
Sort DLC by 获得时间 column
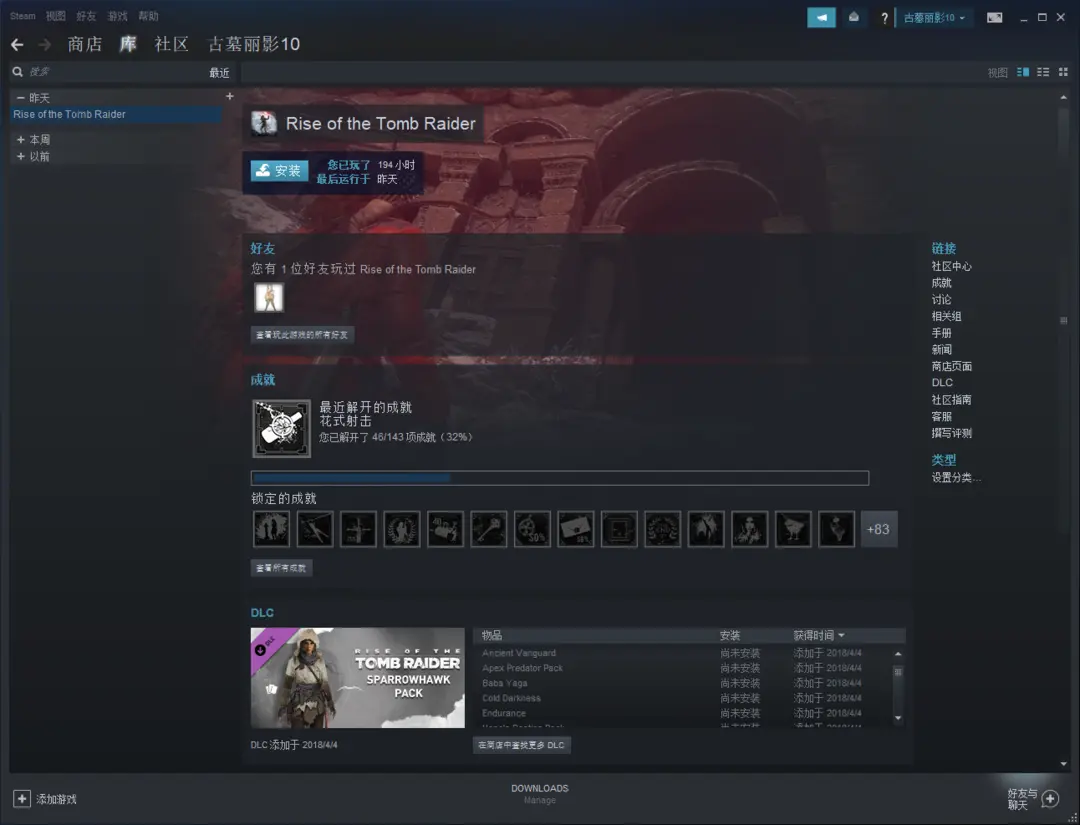tap(818, 635)
